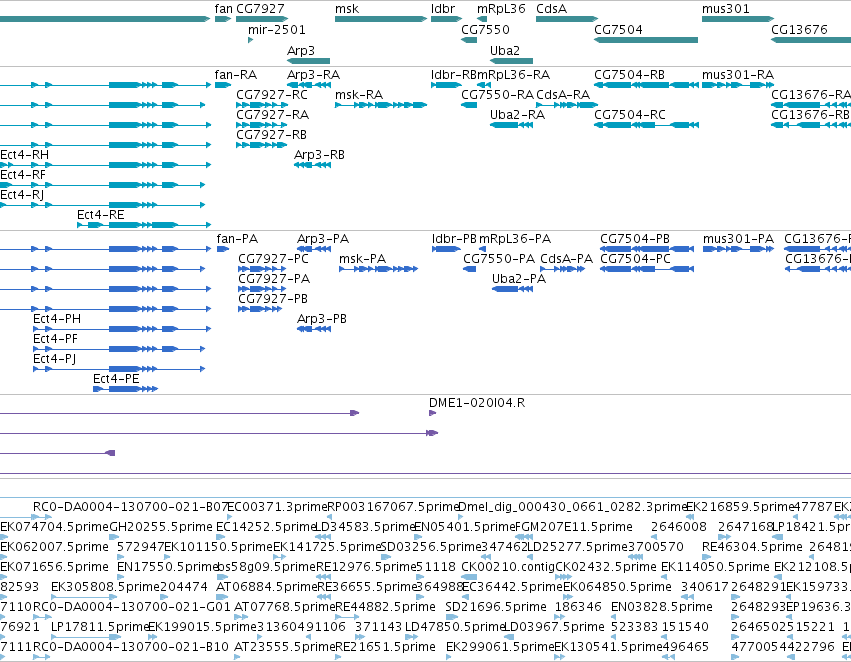This screenshot has width=851, height=662.
Task: Click the Ect4-PH protein label
Action: pos(57,319)
